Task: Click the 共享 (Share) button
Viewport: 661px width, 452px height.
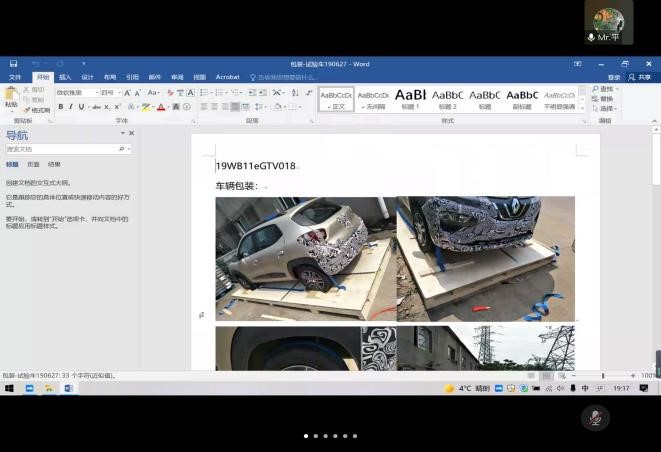Action: (640, 77)
